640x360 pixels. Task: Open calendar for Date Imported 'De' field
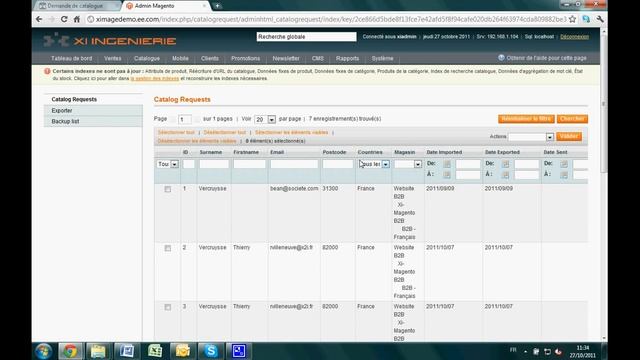(447, 164)
